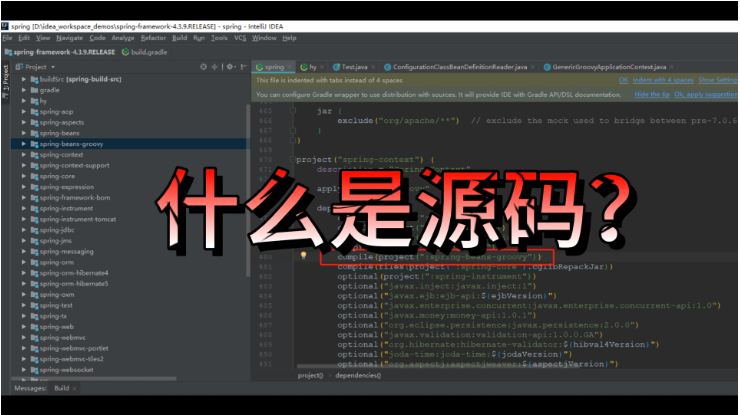Click project() breadcrumb below editor

[x=311, y=376]
